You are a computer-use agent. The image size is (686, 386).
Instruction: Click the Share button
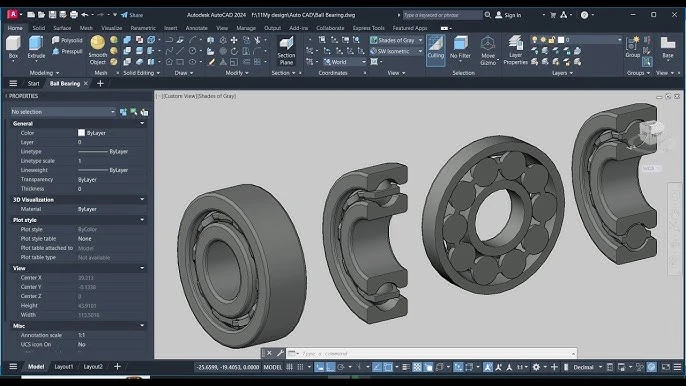132,15
